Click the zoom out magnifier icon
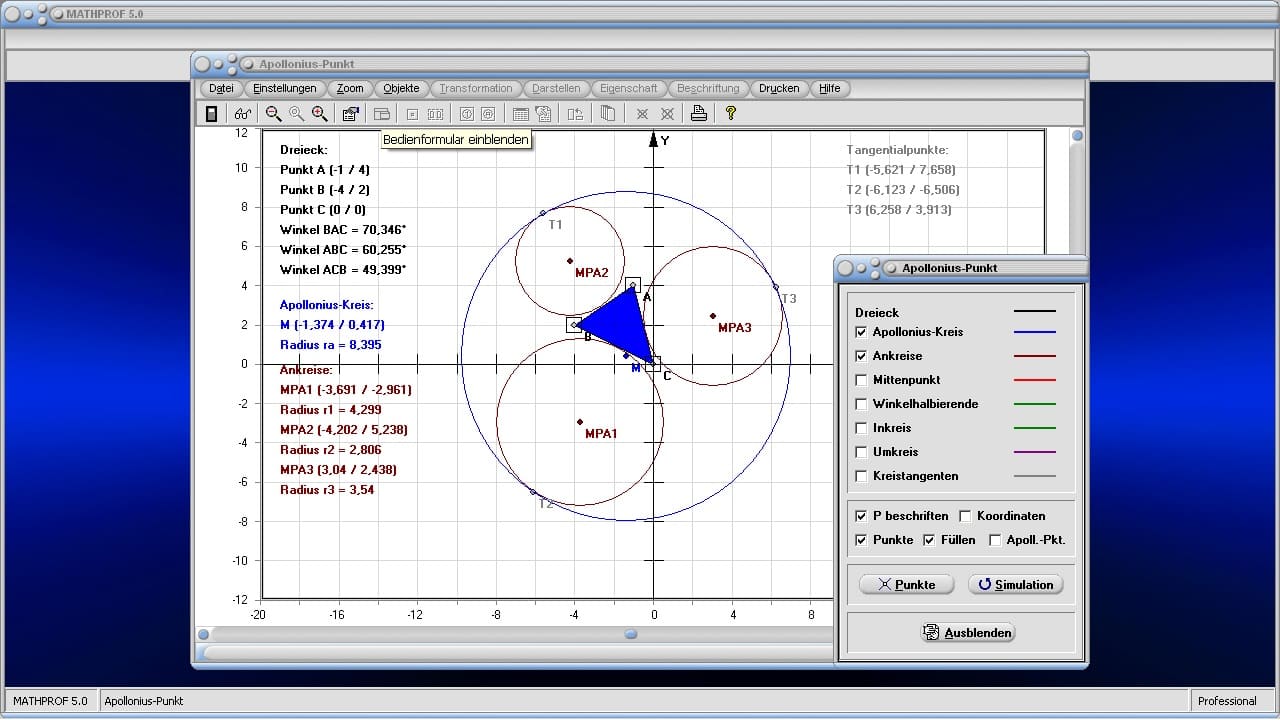1280x720 pixels. 273,114
